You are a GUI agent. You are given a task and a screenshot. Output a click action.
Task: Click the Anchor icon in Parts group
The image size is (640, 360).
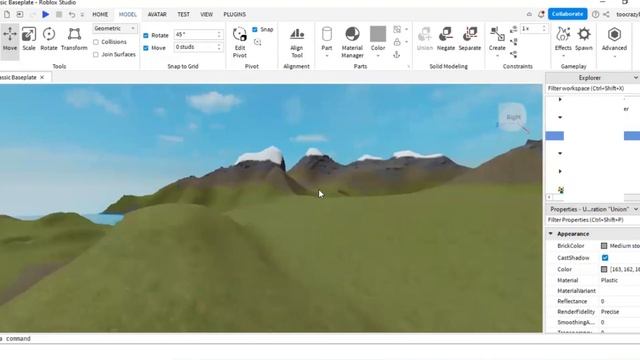click(396, 55)
